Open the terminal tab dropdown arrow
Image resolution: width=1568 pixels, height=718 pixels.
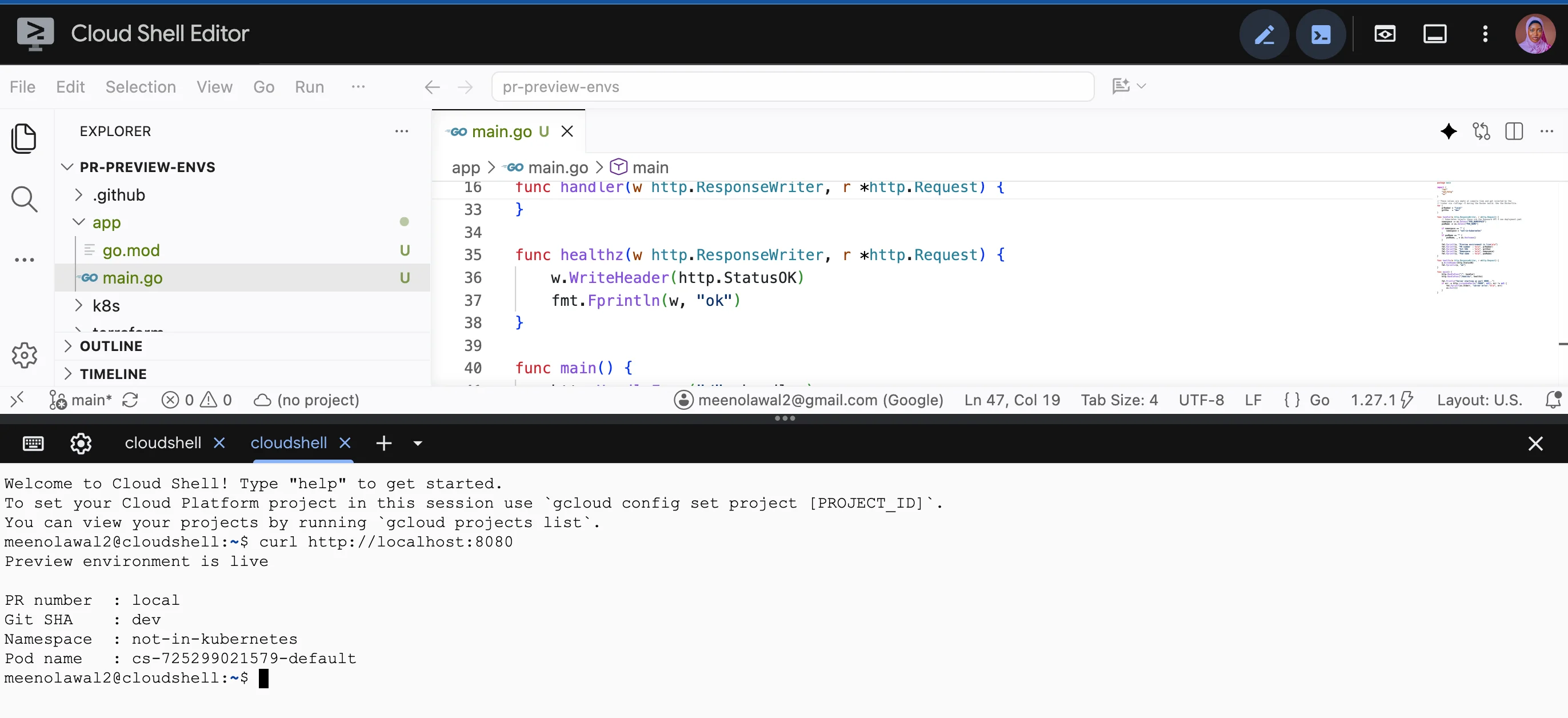pyautogui.click(x=418, y=444)
